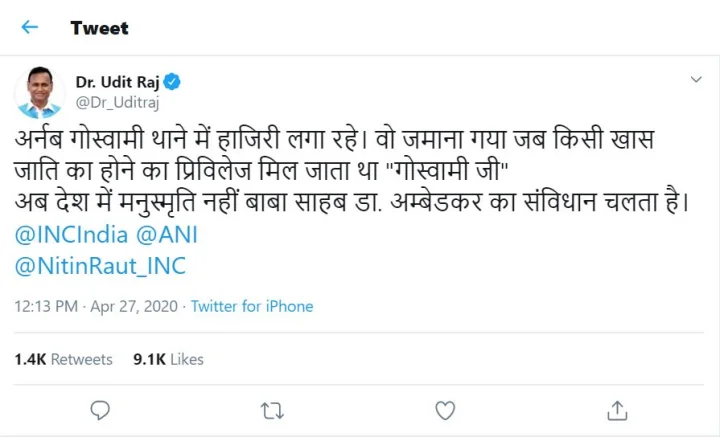Visit the @NitinRaut_INC mention
Viewport: 720px width, 437px height.
click(100, 266)
